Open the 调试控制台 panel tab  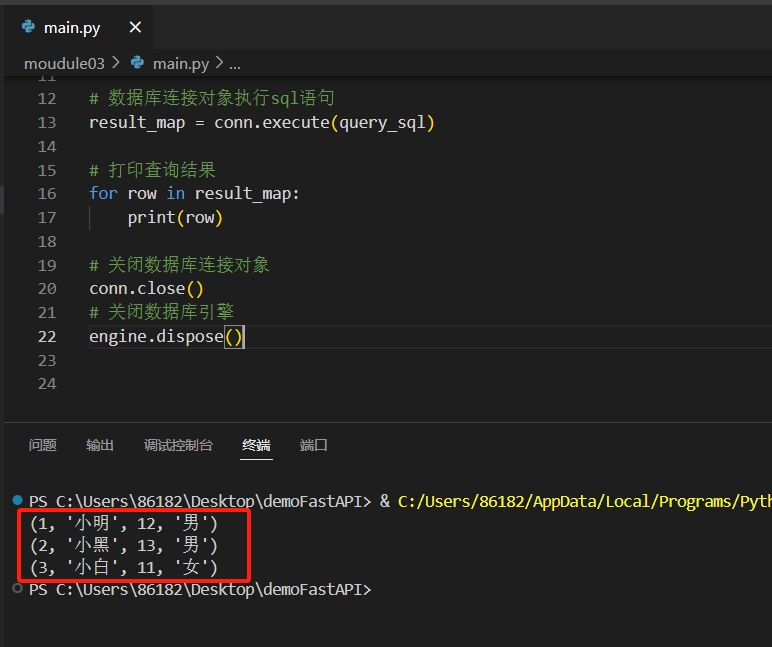[x=178, y=445]
